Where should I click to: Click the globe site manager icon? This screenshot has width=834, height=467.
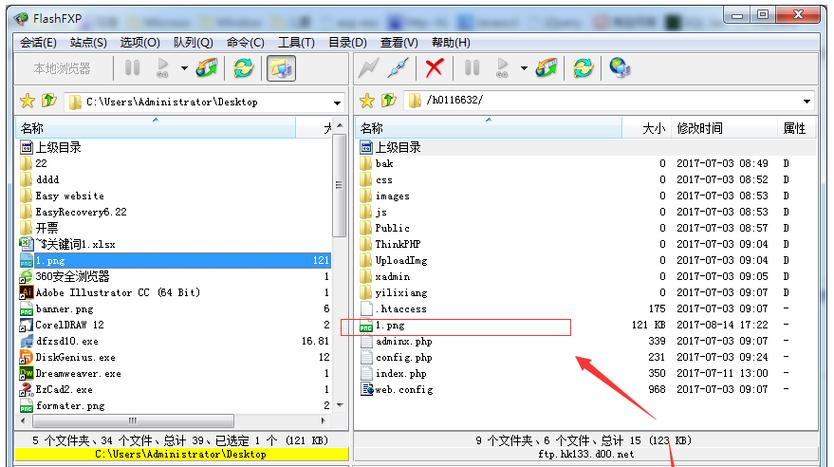coord(620,68)
